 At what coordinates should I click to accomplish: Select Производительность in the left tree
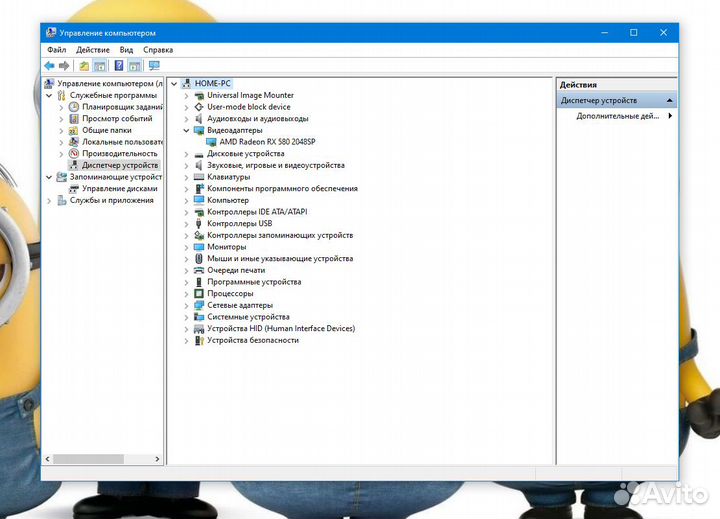[x=119, y=153]
